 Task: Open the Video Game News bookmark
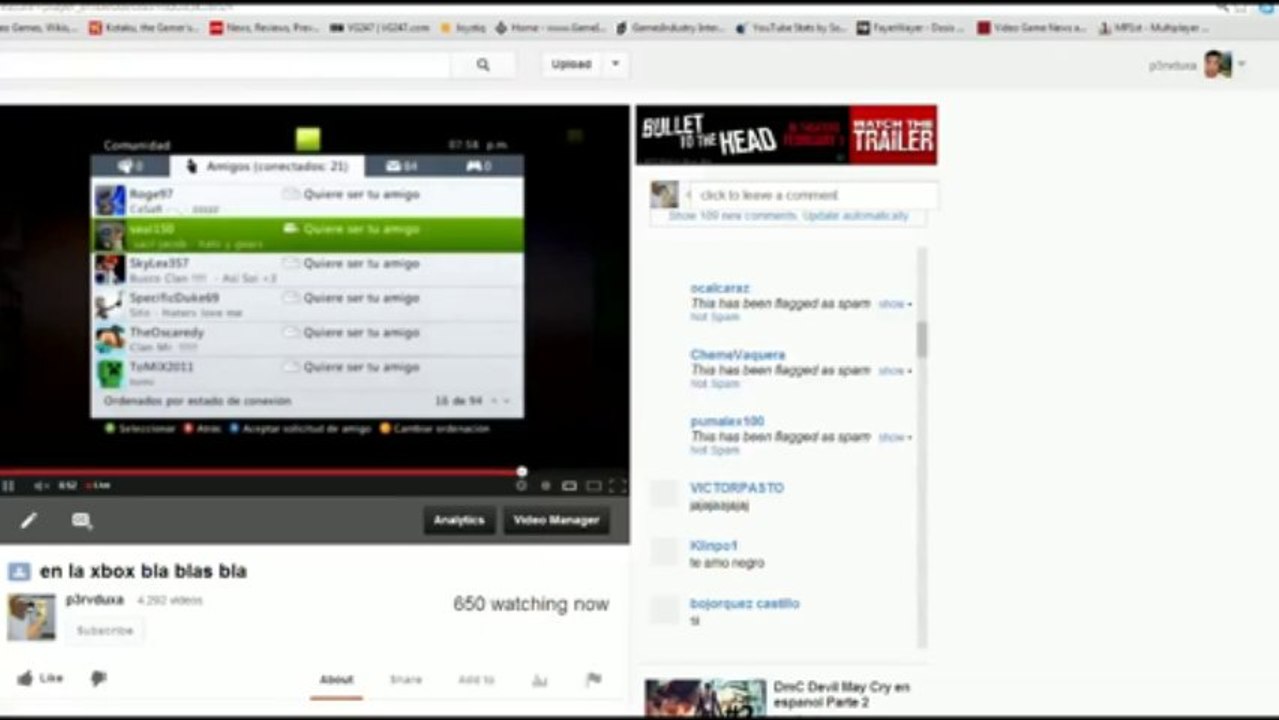(x=1030, y=28)
